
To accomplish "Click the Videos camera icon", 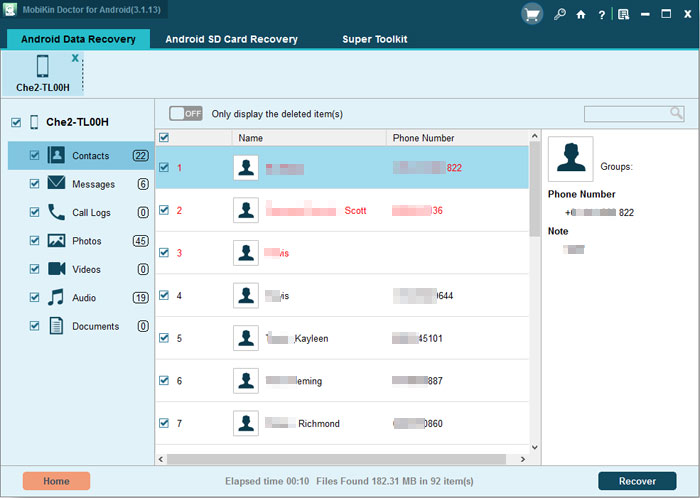I will tap(56, 269).
